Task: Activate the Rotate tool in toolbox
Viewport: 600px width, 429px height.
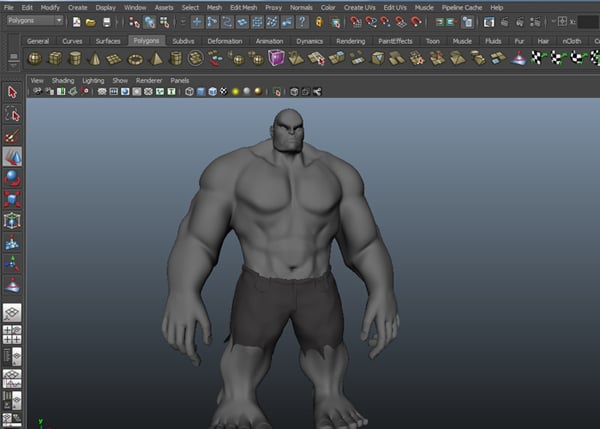Action: (12, 178)
